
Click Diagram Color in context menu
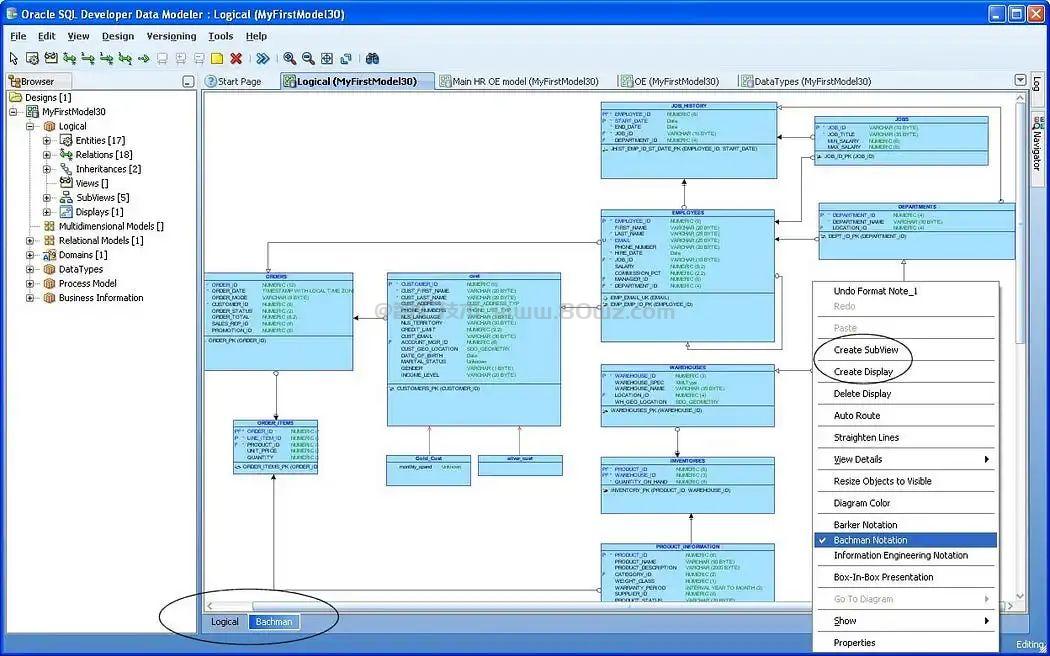[x=861, y=503]
